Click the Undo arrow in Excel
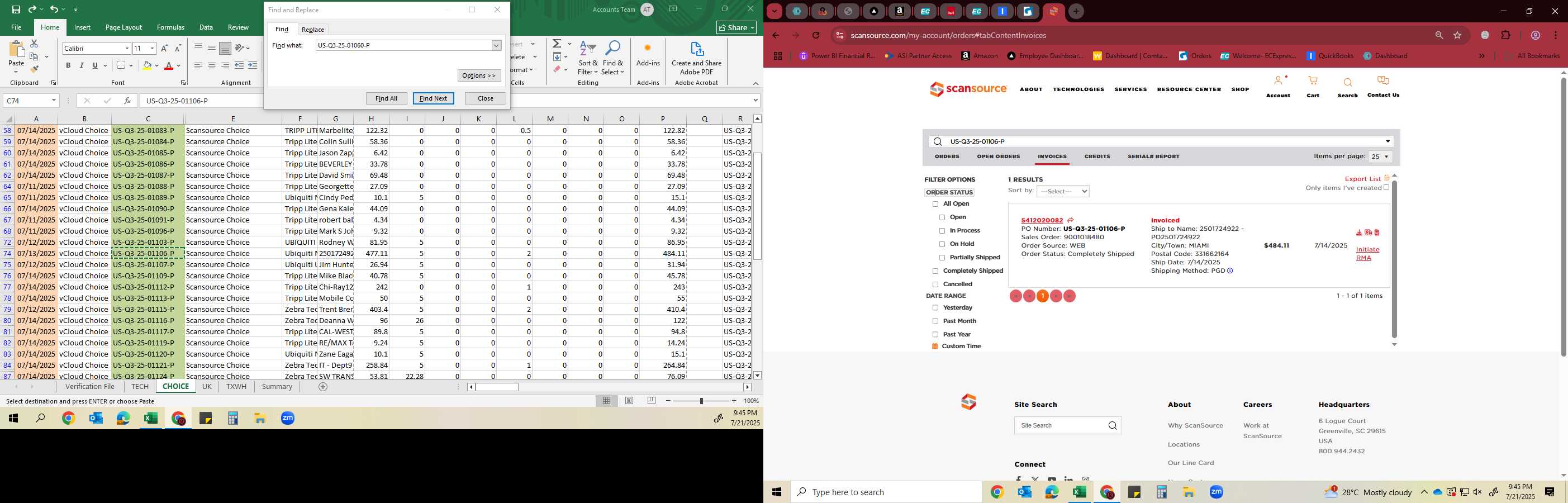 coord(54,9)
